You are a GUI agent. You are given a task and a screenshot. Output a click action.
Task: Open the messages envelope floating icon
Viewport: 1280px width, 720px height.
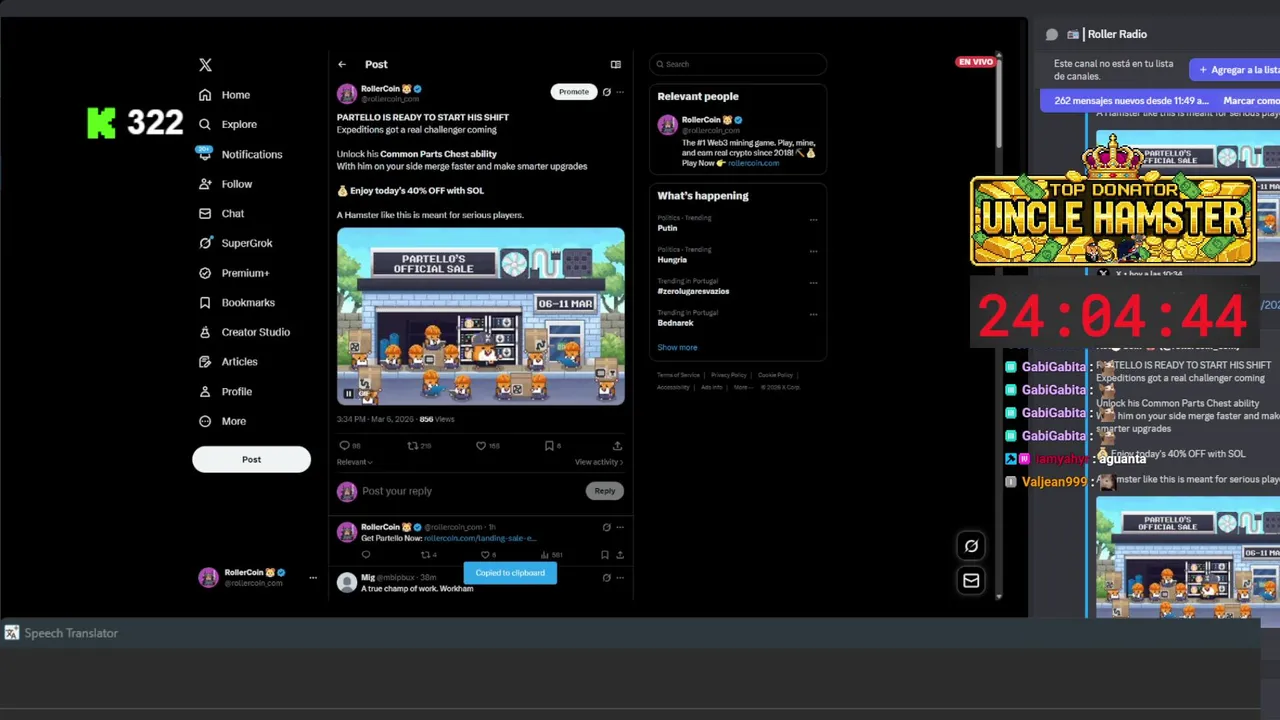coord(971,580)
